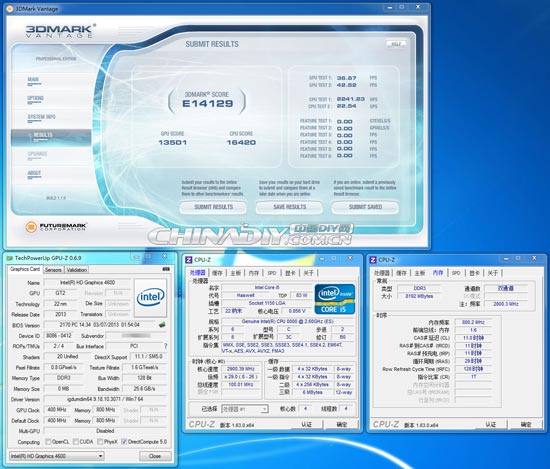
Task: Click the HELP button in 3DMark Vantage
Action: pyautogui.click(x=396, y=44)
